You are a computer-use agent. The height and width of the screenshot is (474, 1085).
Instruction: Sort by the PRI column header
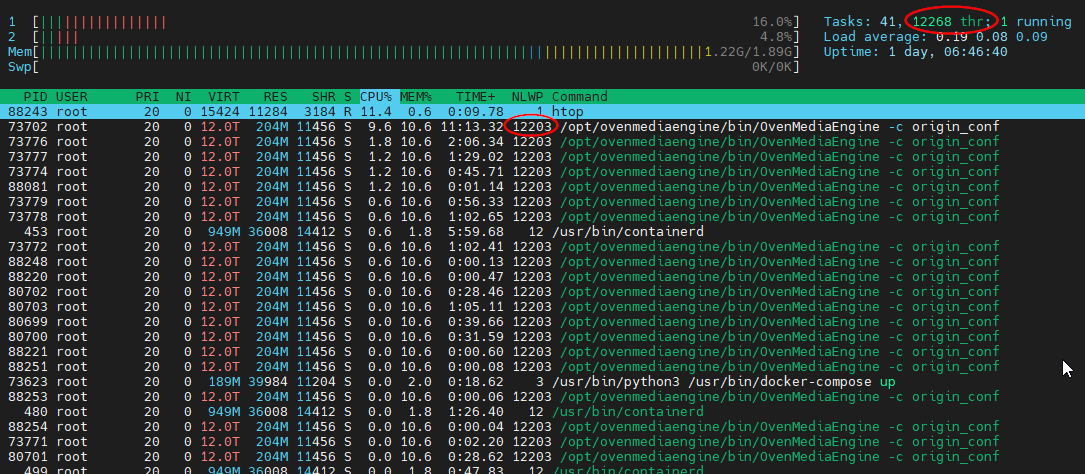click(147, 96)
